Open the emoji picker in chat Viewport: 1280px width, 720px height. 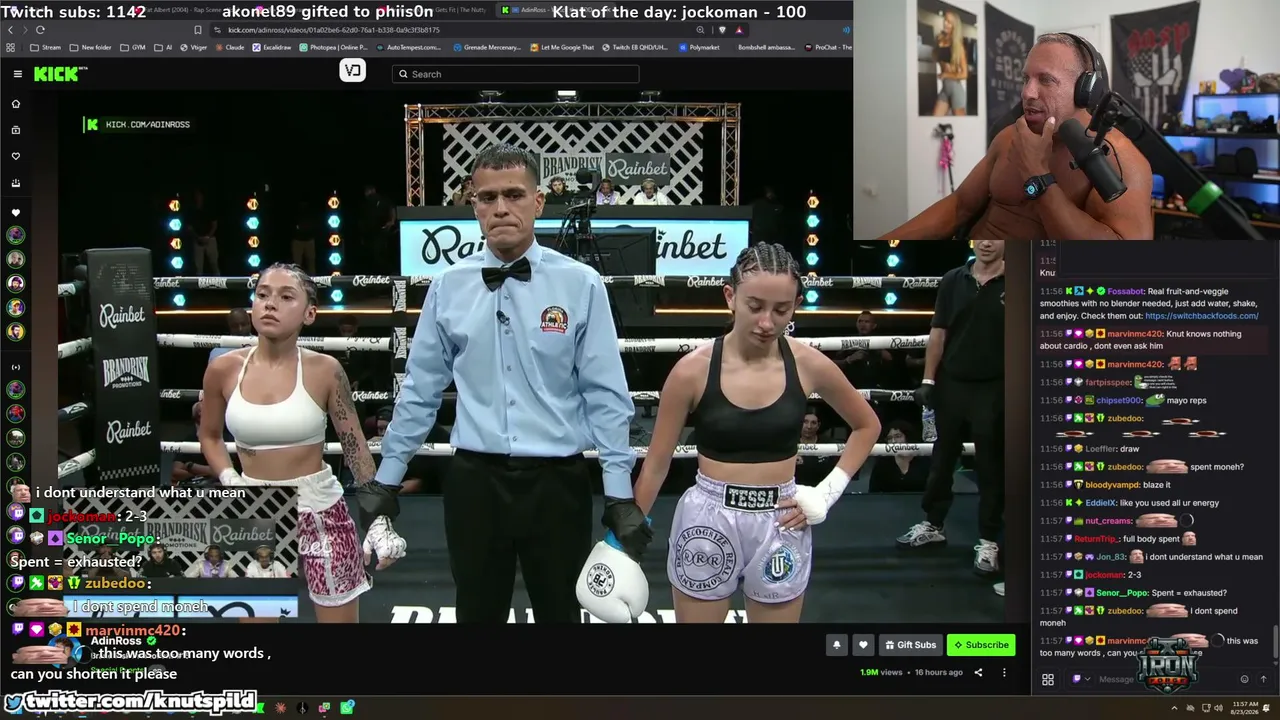pos(1244,679)
